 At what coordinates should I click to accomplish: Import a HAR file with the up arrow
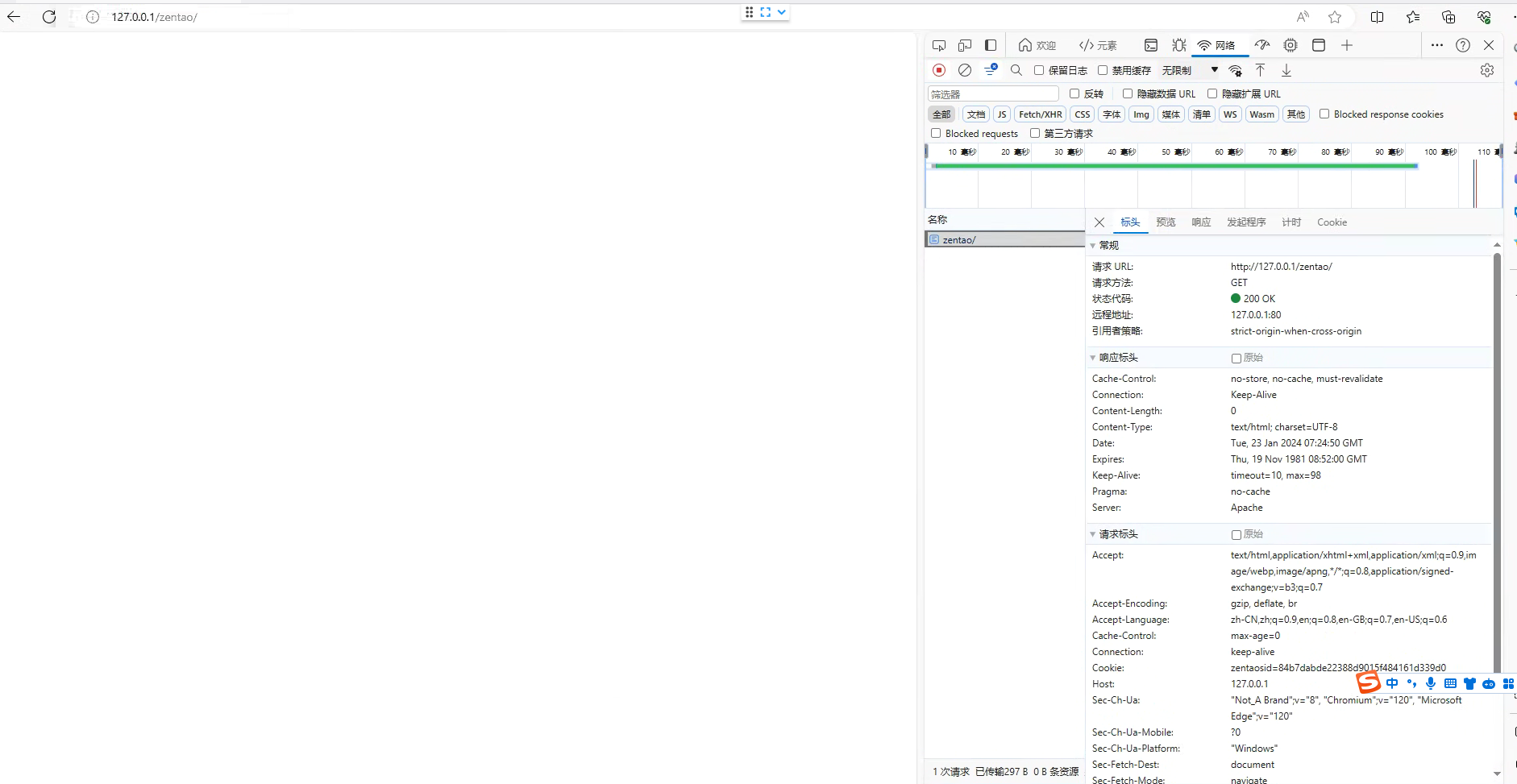point(1261,70)
